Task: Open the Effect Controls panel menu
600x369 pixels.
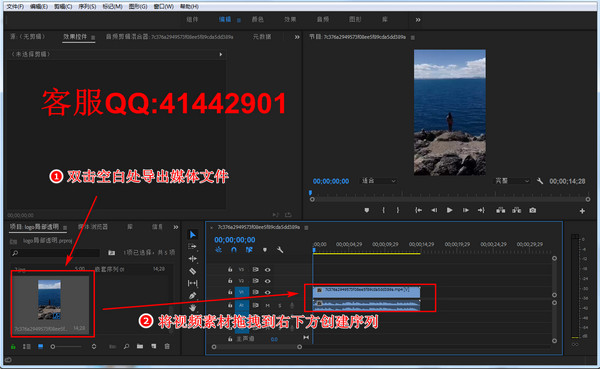Action: point(93,38)
